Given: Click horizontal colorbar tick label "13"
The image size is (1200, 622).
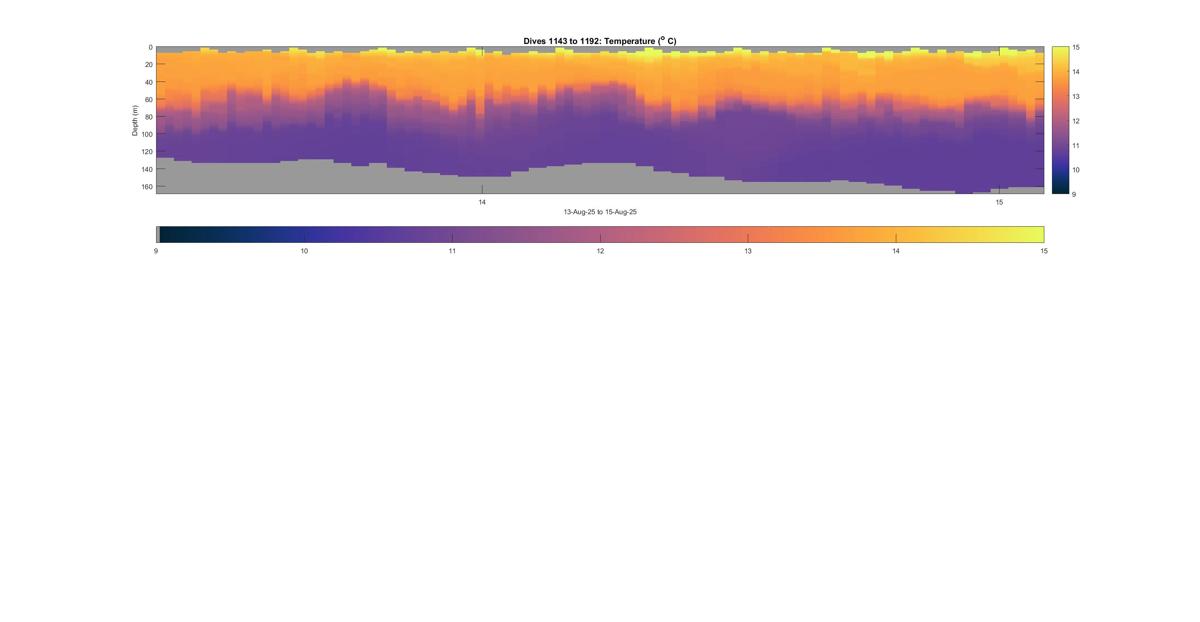Looking at the screenshot, I should pyautogui.click(x=748, y=251).
